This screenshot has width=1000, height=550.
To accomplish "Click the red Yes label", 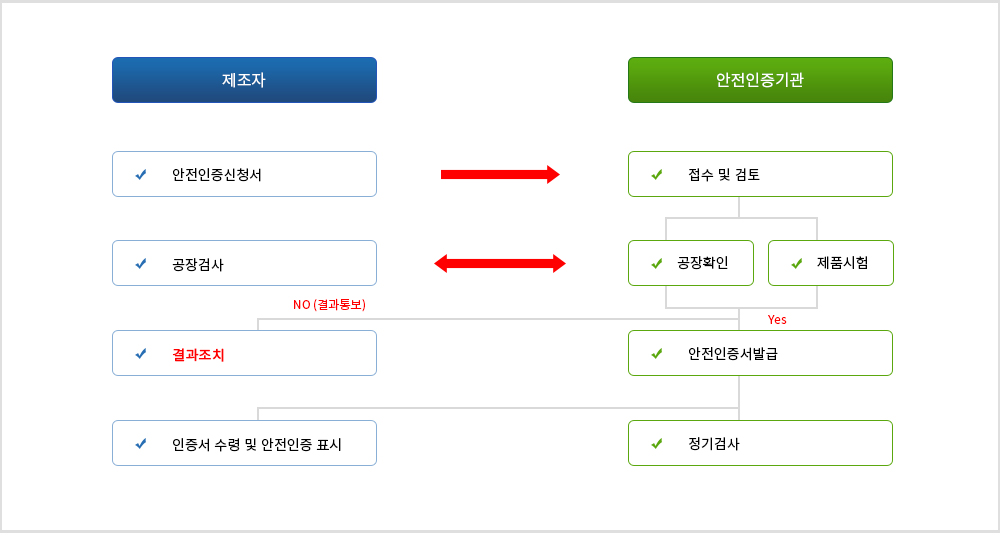I will (x=777, y=320).
